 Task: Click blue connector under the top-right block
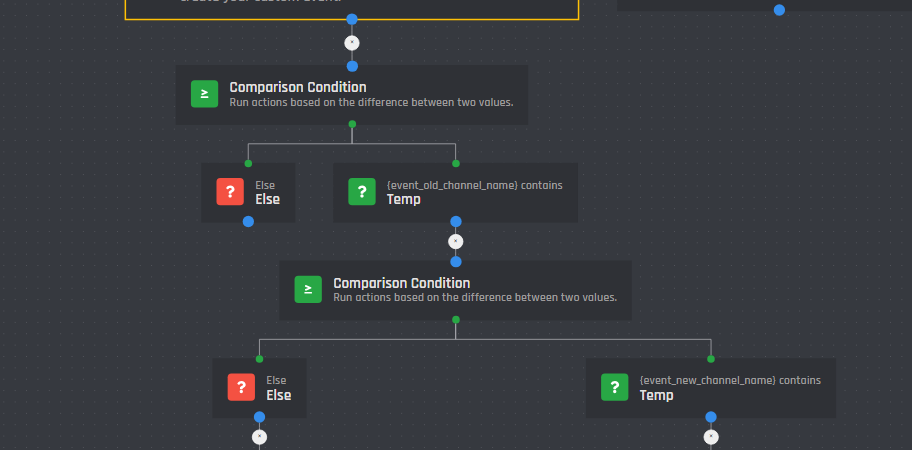coord(779,10)
